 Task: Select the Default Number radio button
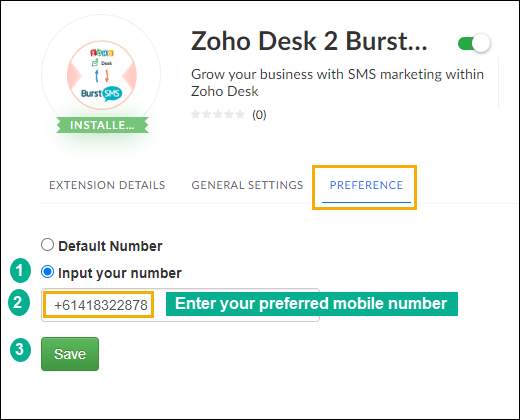point(47,245)
